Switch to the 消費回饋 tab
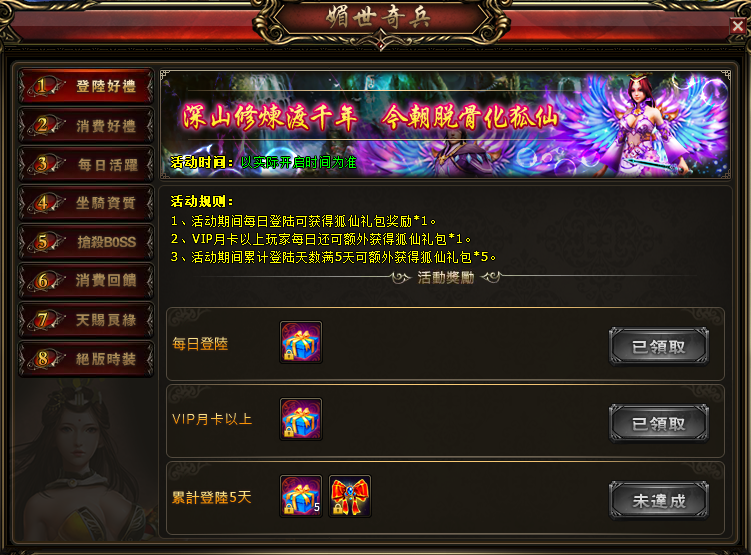The height and width of the screenshot is (555, 751). coord(86,281)
